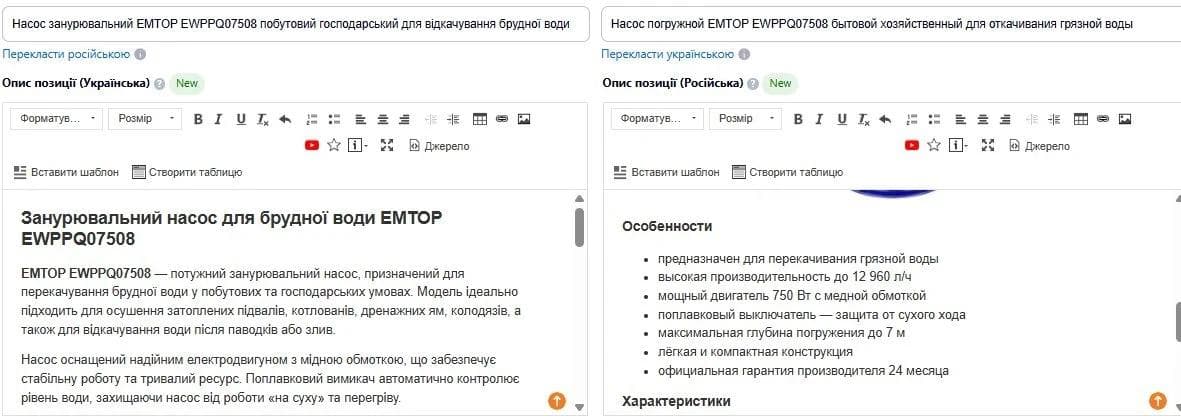
Task: Toggle Underline in the Ukrainian description editor
Action: coord(241,119)
